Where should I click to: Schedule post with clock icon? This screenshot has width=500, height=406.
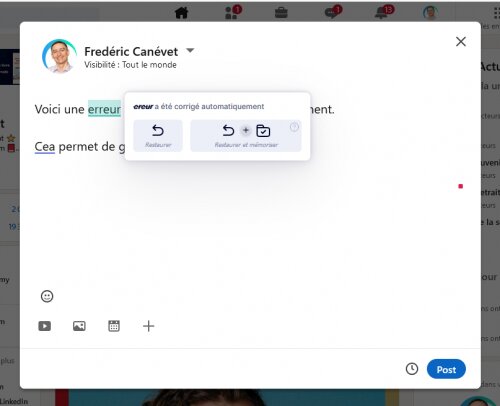tap(412, 369)
